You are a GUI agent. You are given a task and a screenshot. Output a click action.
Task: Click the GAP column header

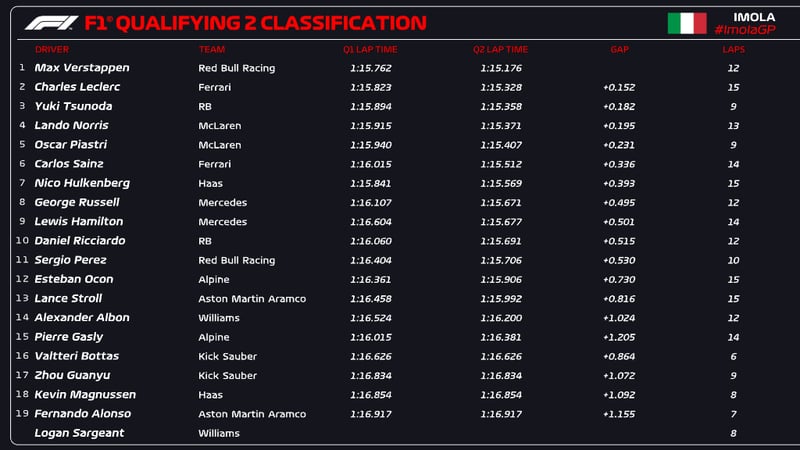click(x=619, y=49)
